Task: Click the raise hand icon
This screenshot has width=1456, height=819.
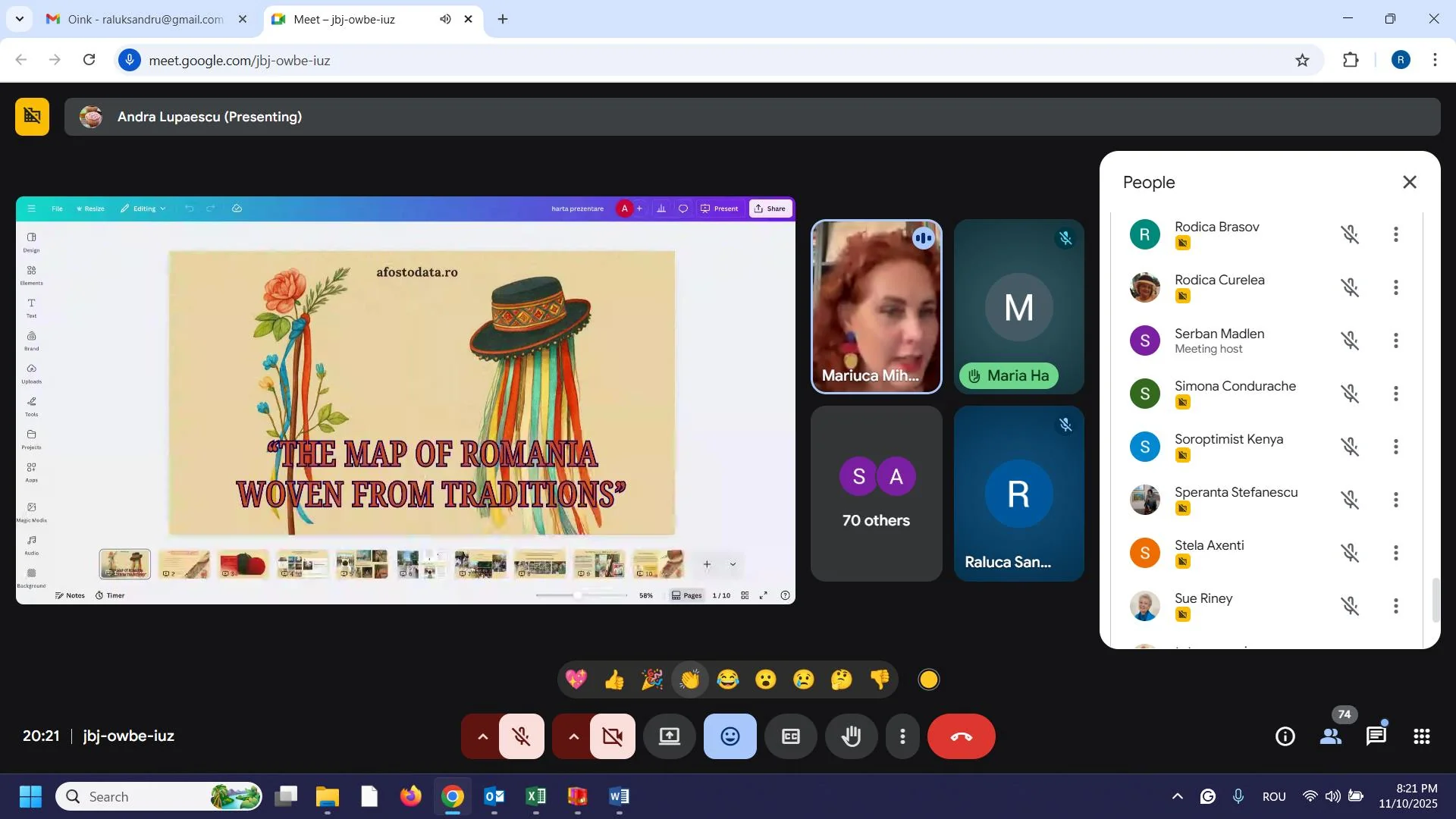Action: point(852,736)
